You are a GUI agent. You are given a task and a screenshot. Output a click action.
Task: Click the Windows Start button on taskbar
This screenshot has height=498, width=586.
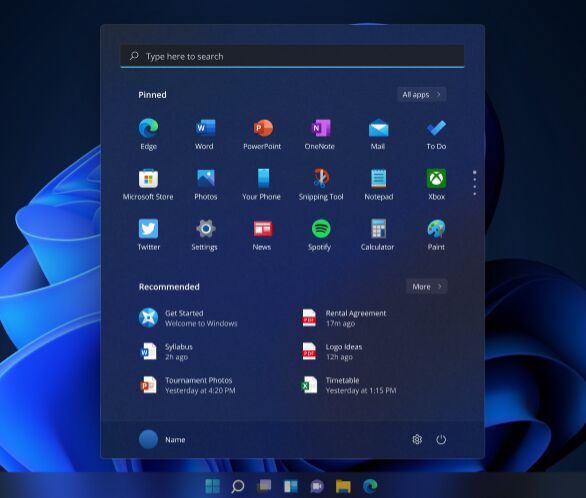coord(213,486)
